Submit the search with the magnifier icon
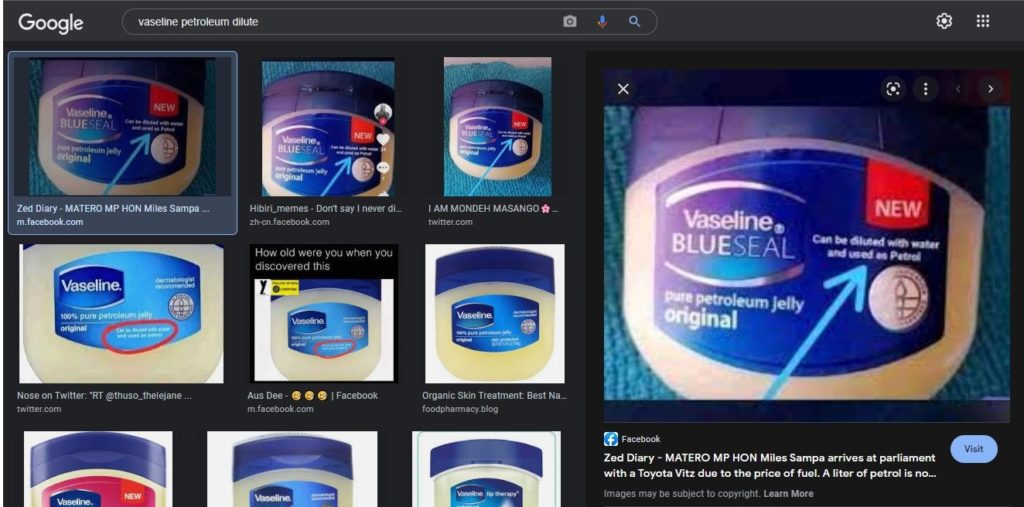The height and width of the screenshot is (507, 1024). click(x=634, y=22)
